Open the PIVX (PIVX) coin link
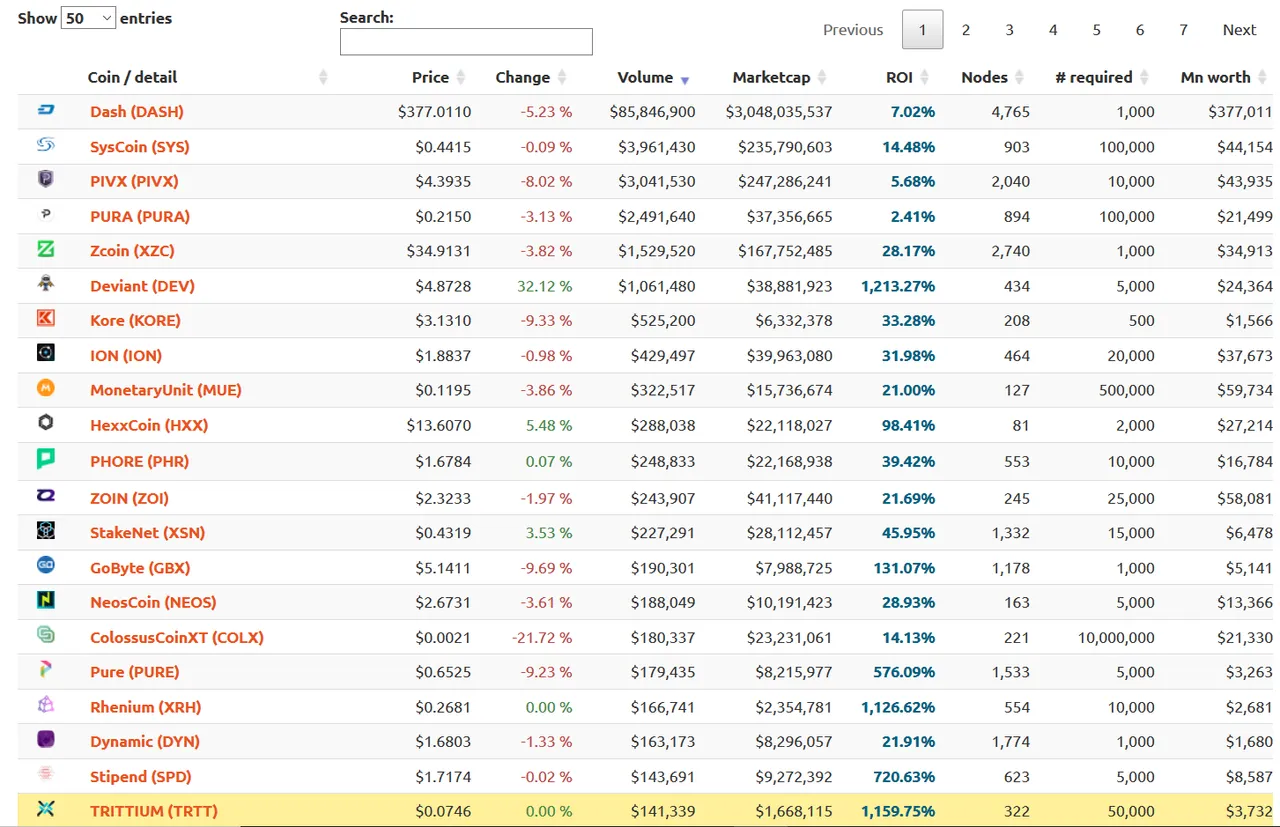 click(x=134, y=181)
